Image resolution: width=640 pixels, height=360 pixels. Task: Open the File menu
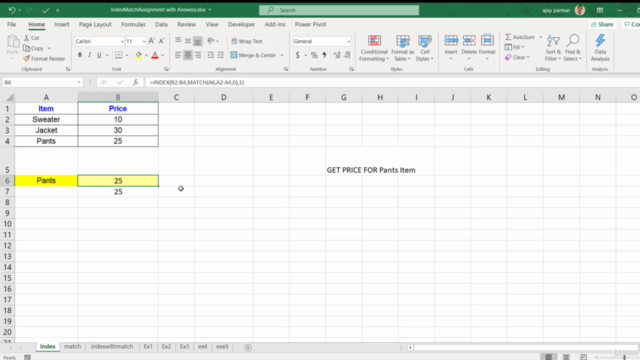11,24
